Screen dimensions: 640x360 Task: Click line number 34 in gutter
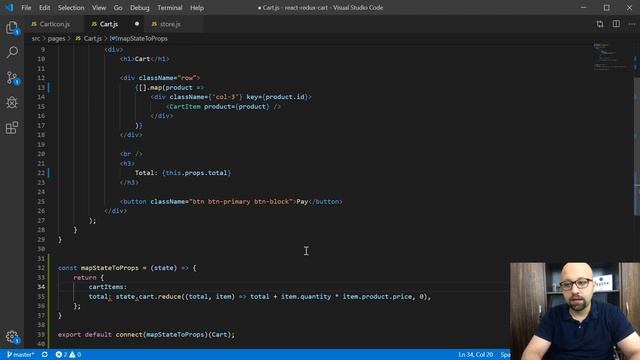tap(41, 287)
